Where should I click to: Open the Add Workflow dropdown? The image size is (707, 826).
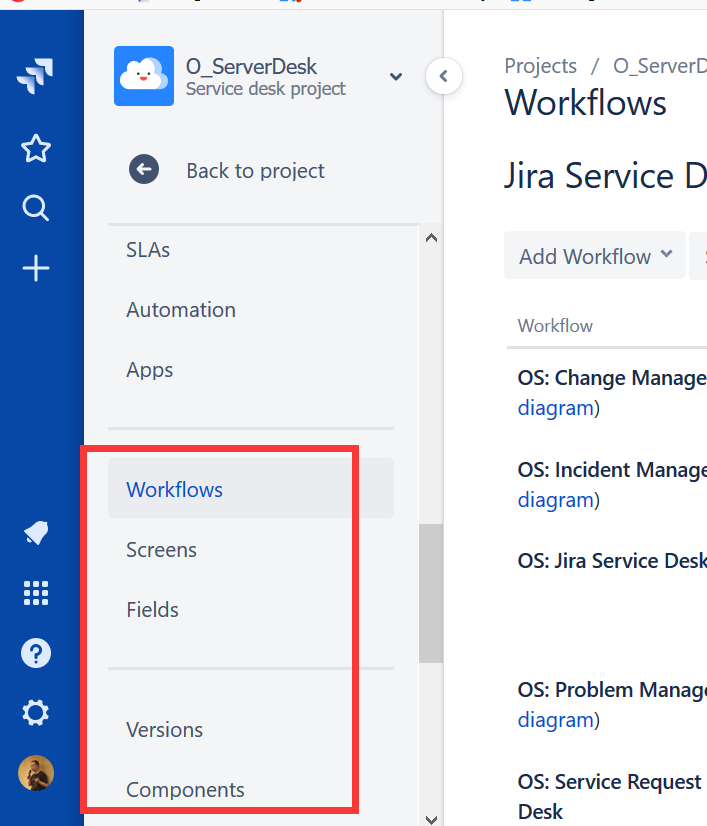tap(595, 255)
